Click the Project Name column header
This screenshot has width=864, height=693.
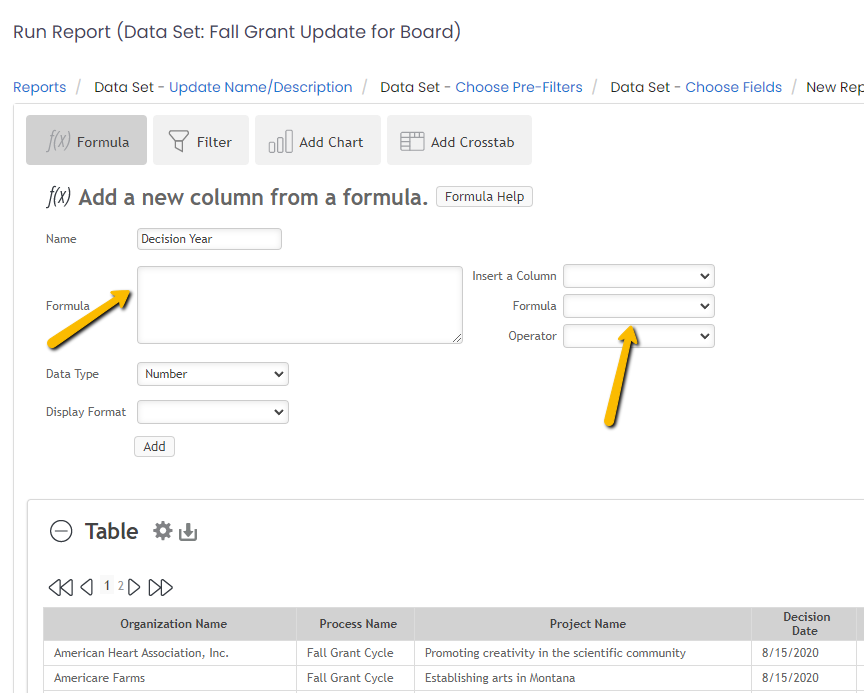point(583,624)
